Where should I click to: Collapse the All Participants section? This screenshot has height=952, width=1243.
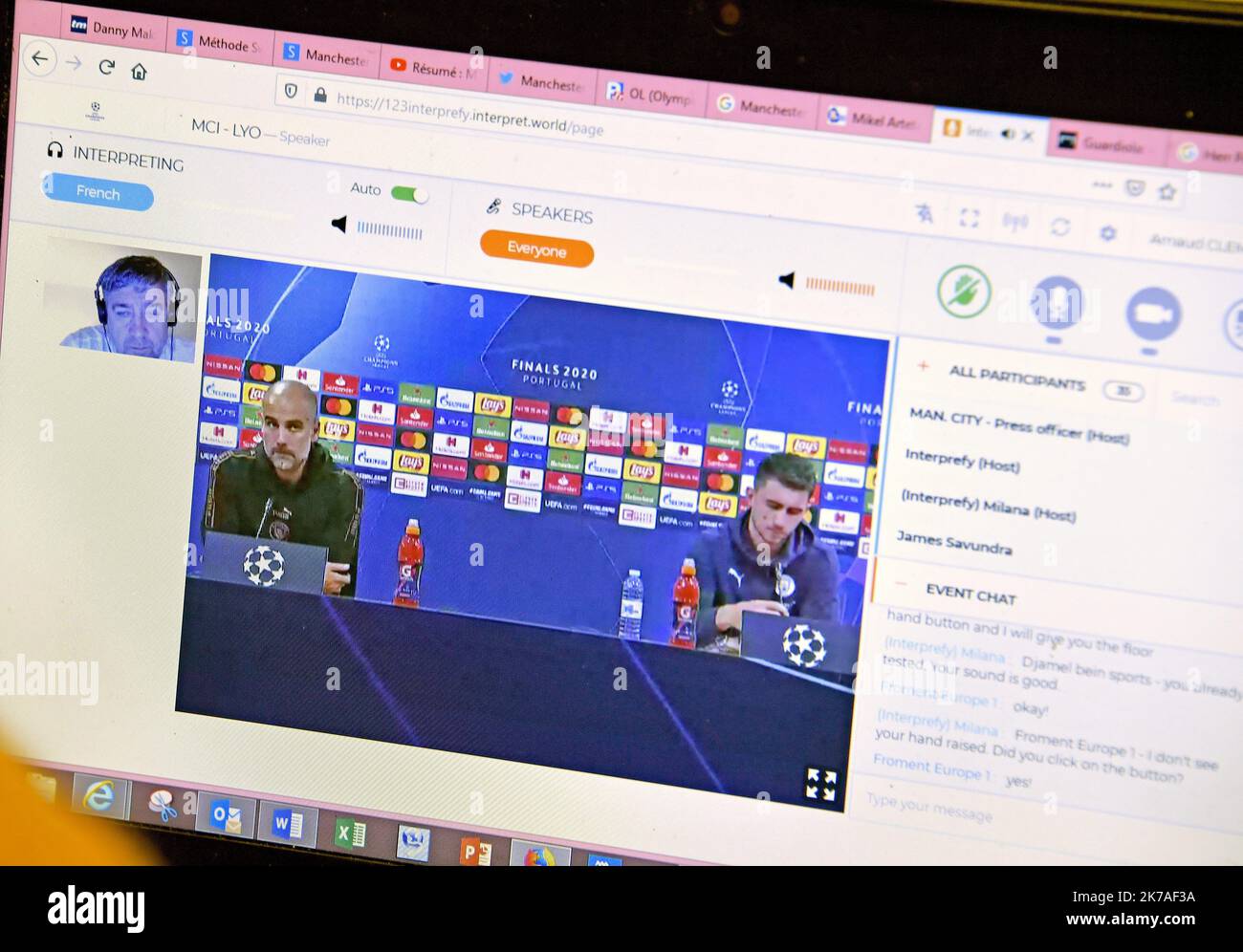(923, 366)
